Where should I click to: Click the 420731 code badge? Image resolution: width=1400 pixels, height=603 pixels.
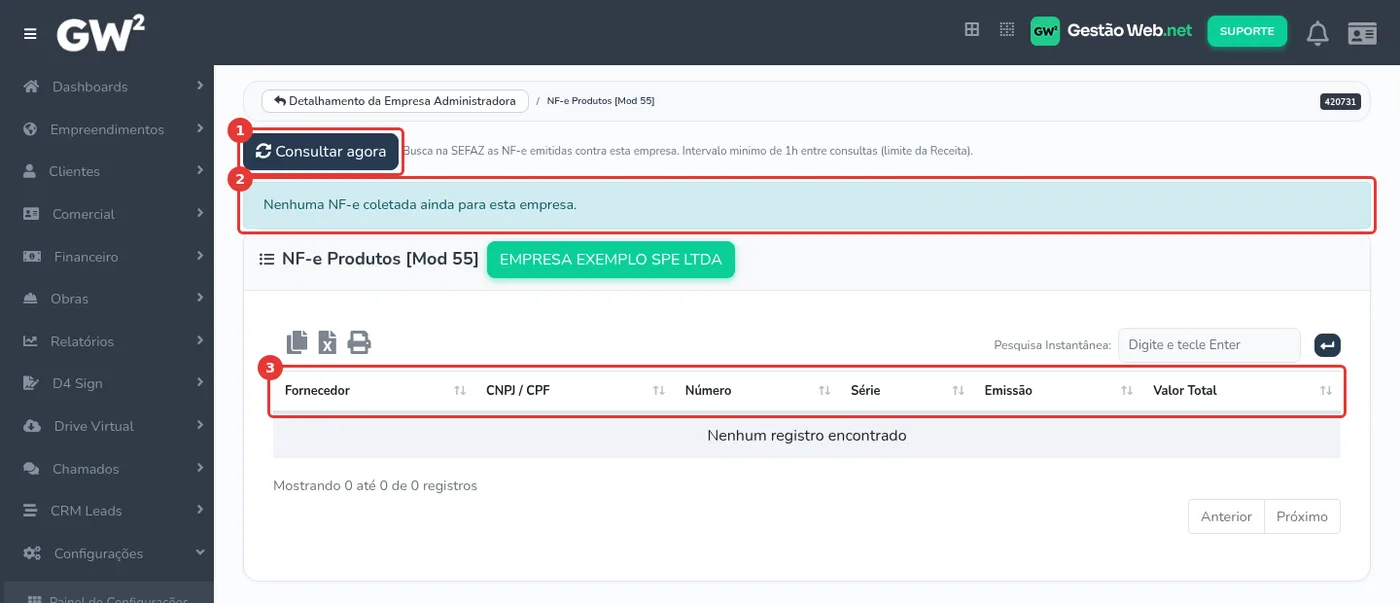pyautogui.click(x=1340, y=102)
